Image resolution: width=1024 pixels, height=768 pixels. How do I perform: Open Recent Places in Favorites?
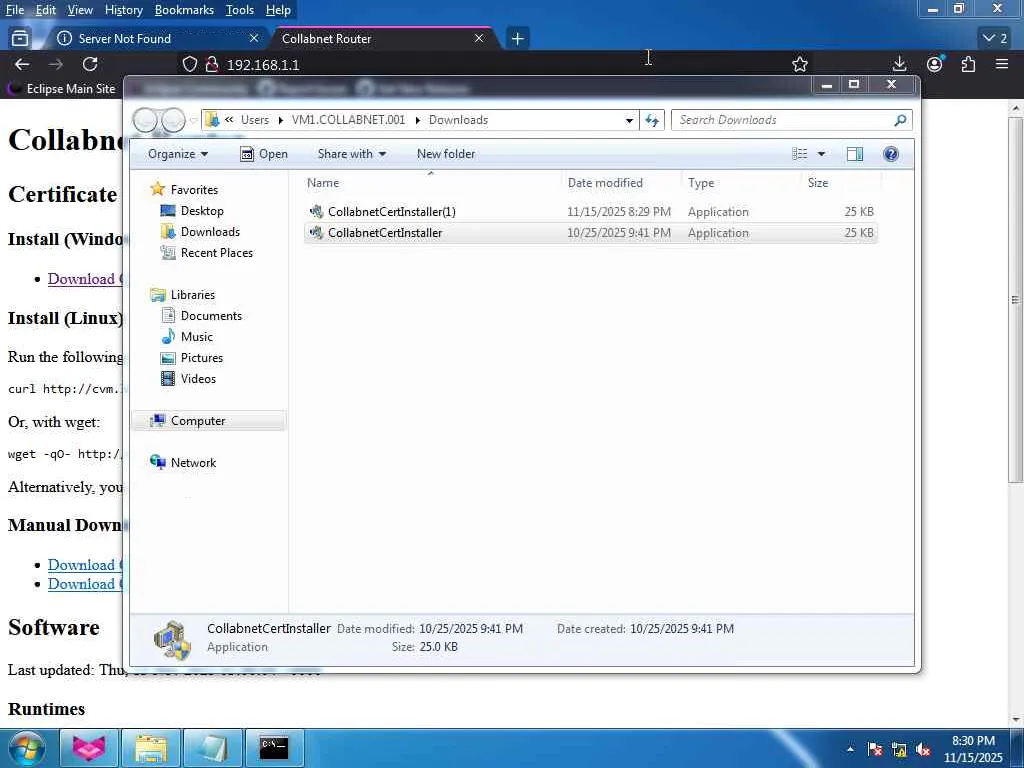pos(216,253)
